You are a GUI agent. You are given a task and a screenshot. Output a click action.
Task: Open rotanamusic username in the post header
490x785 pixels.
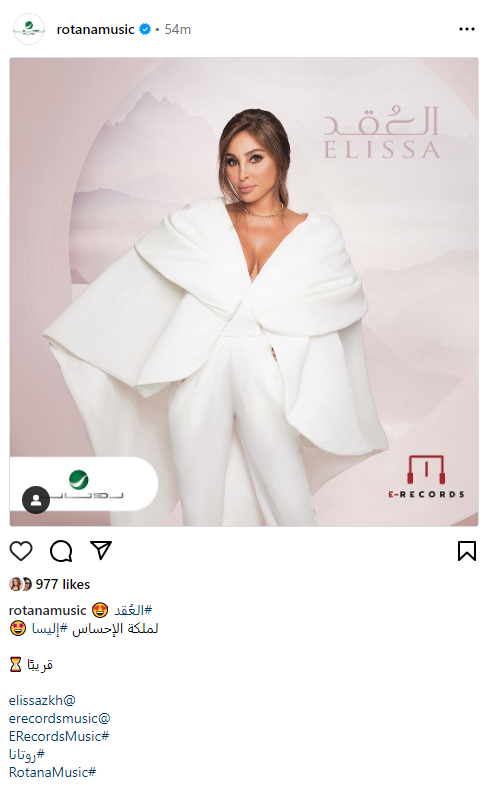coord(95,30)
